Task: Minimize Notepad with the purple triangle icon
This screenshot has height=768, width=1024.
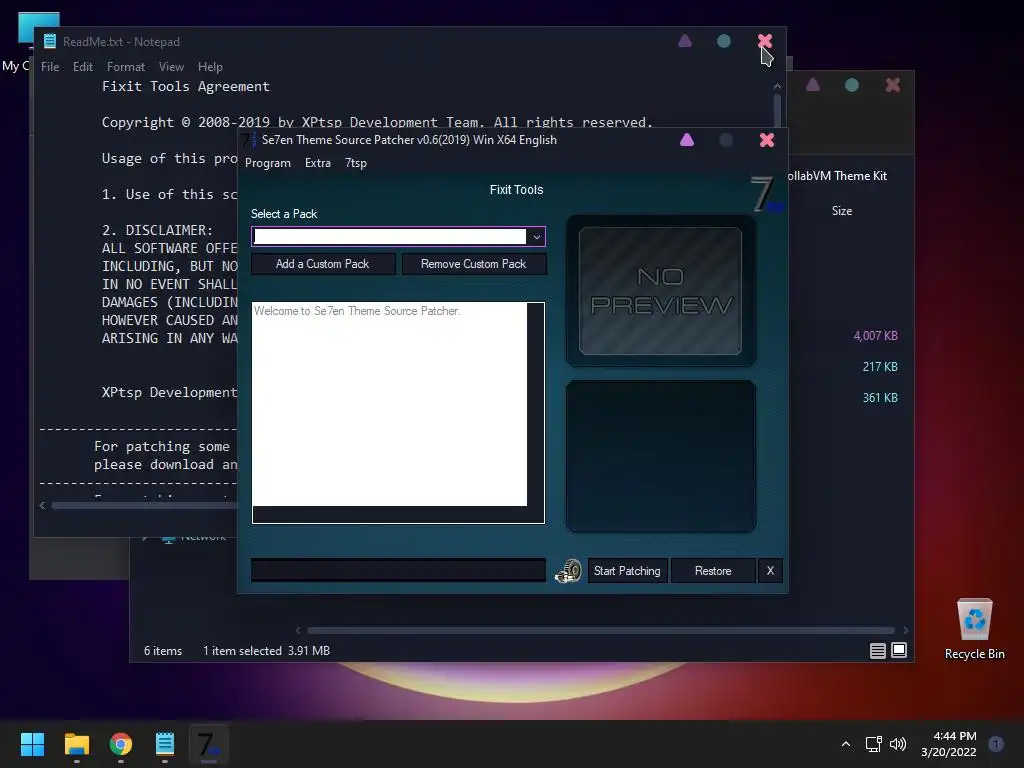Action: [684, 41]
